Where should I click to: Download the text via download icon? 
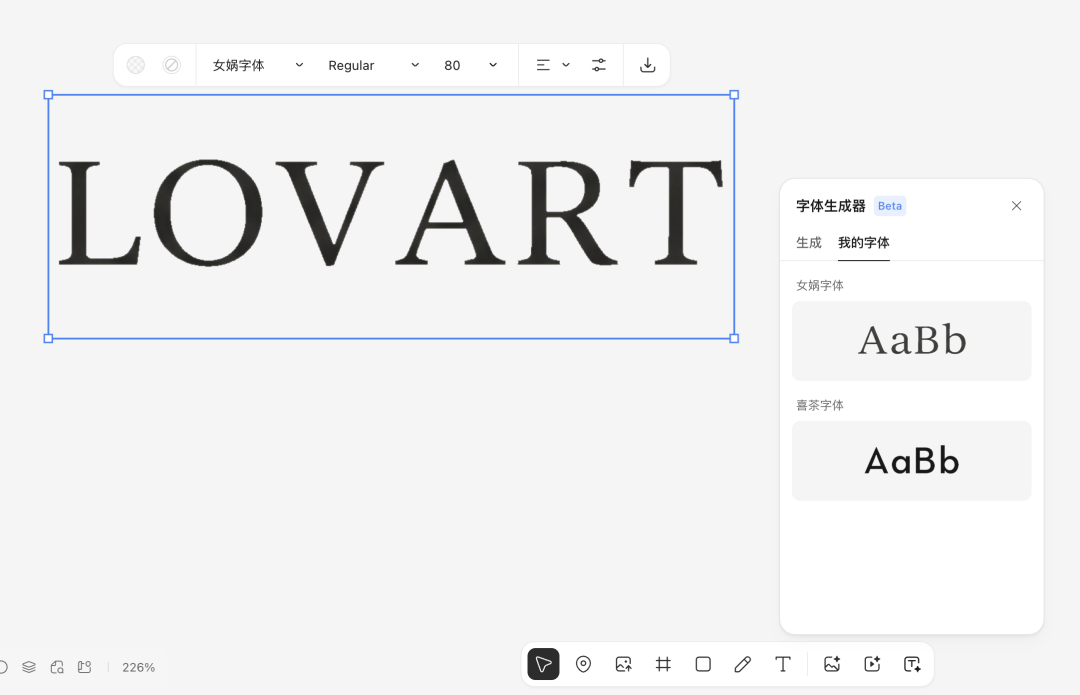point(647,65)
